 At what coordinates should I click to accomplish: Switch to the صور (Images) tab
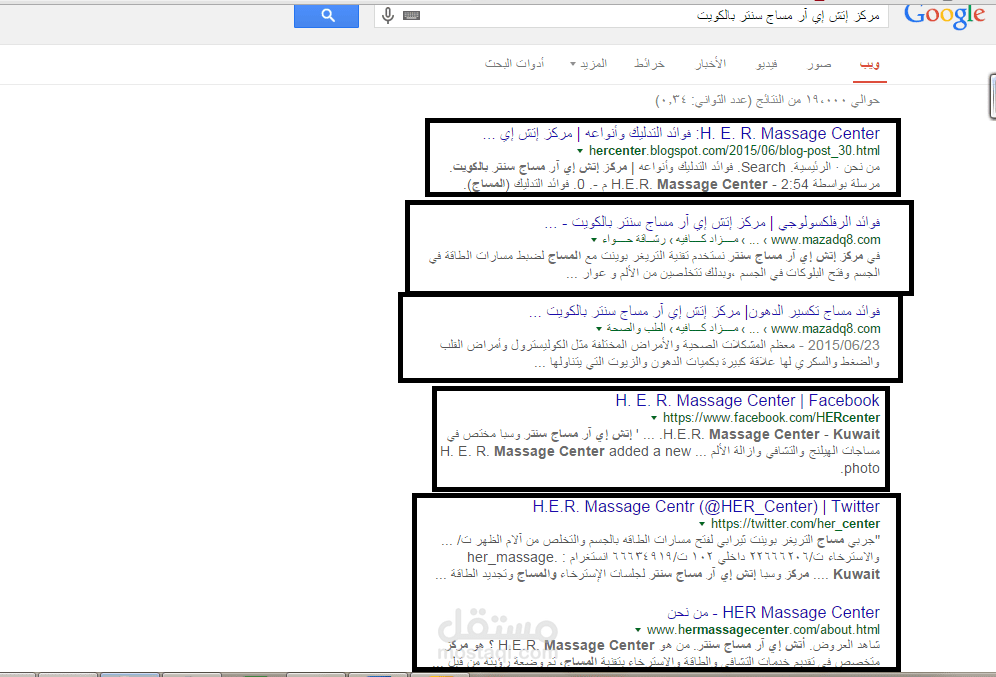819,64
